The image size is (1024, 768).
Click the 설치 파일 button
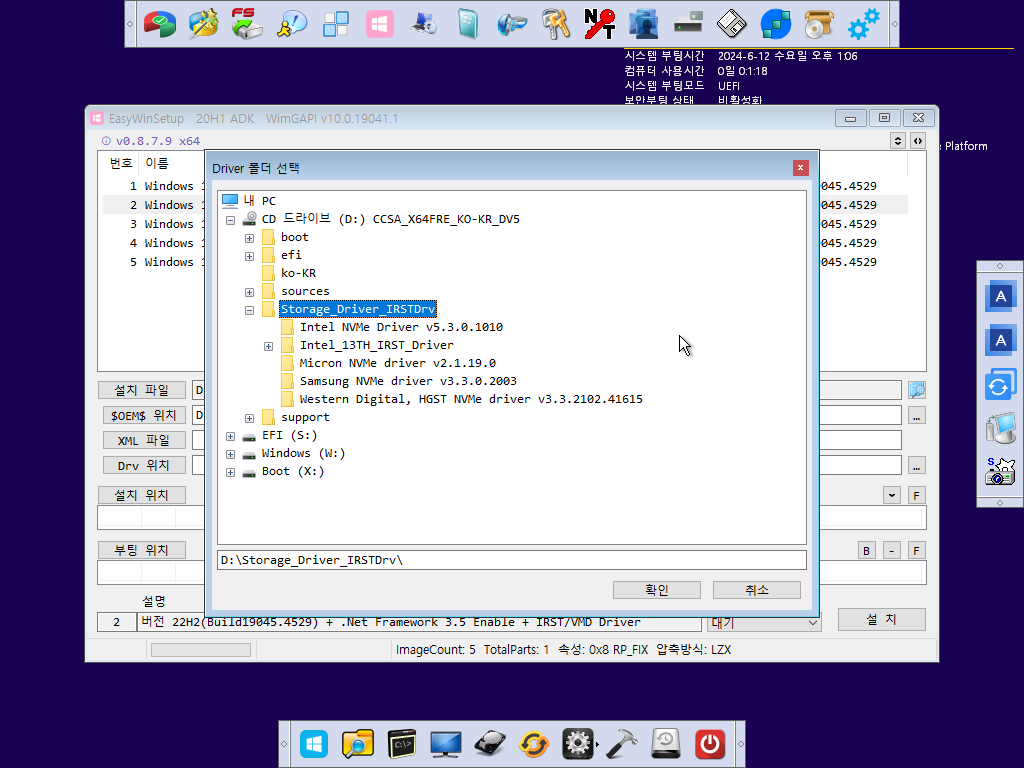142,390
